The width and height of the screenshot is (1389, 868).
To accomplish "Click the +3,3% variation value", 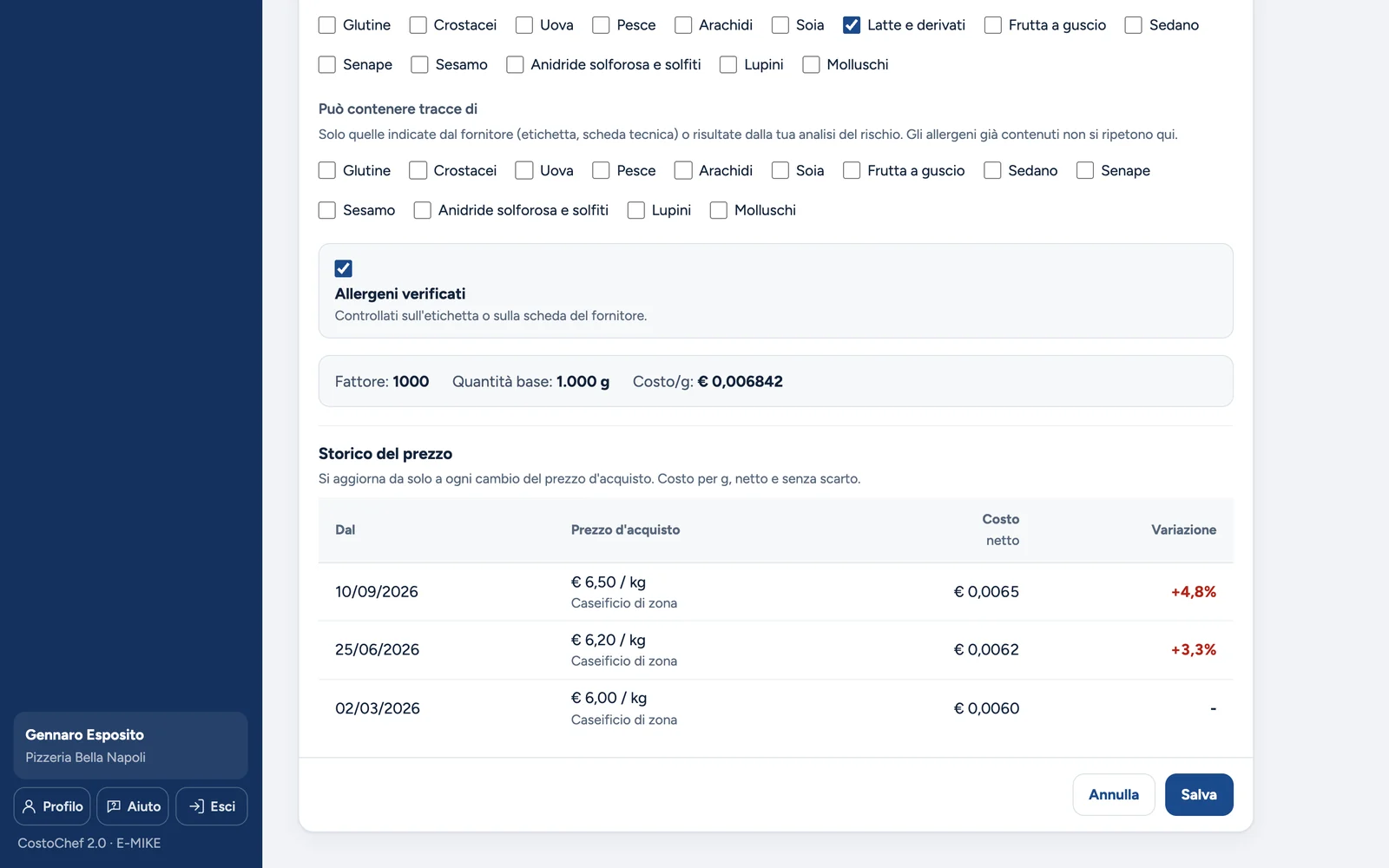I will tap(1194, 649).
